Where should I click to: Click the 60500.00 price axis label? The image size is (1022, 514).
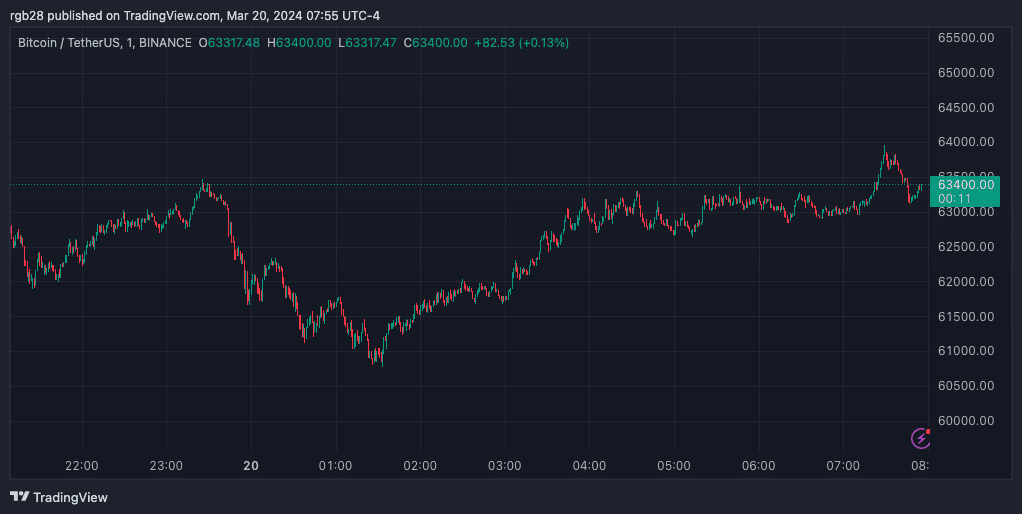(965, 386)
